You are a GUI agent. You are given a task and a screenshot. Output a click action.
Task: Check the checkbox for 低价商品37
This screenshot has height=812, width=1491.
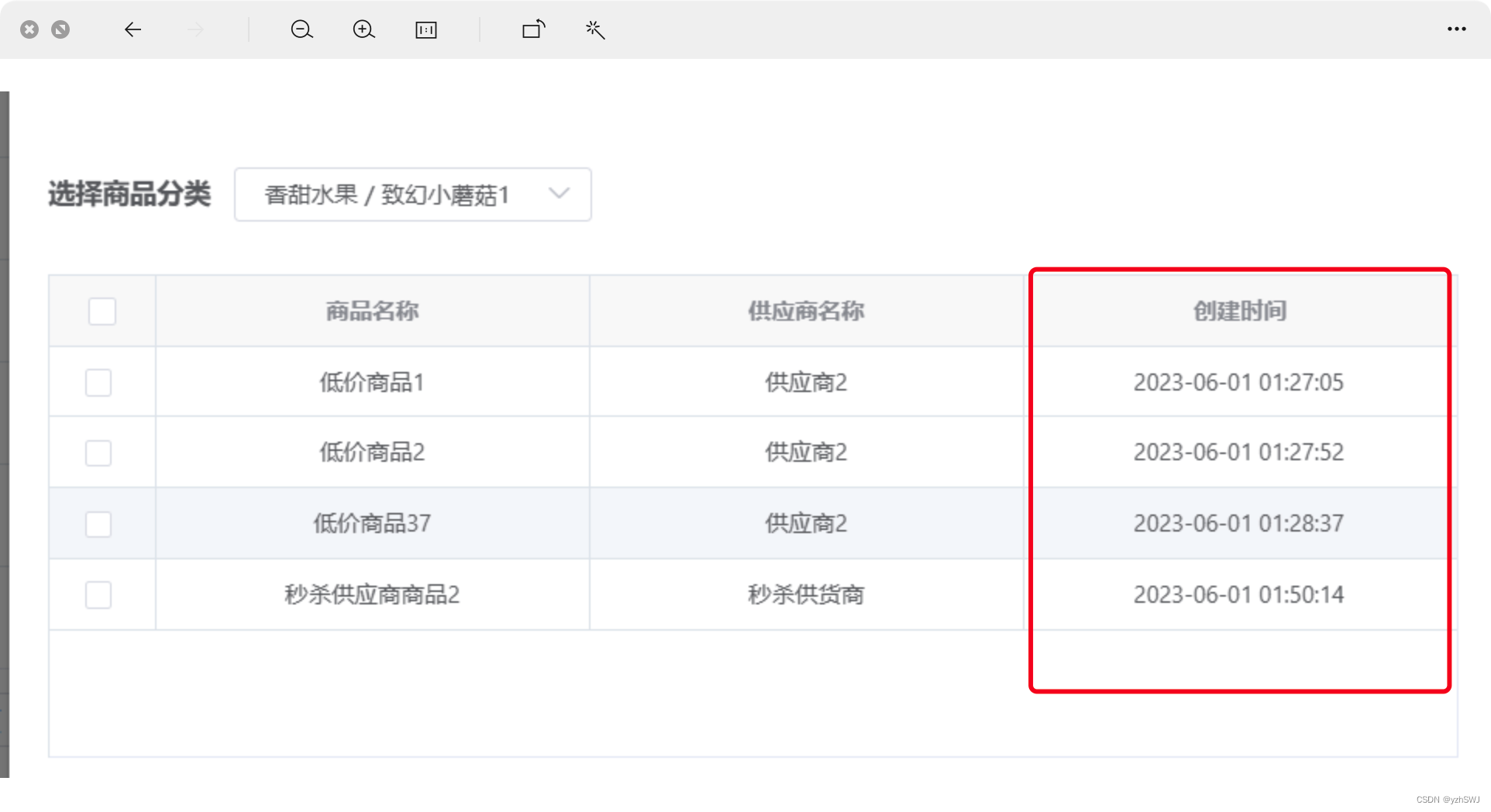[98, 524]
